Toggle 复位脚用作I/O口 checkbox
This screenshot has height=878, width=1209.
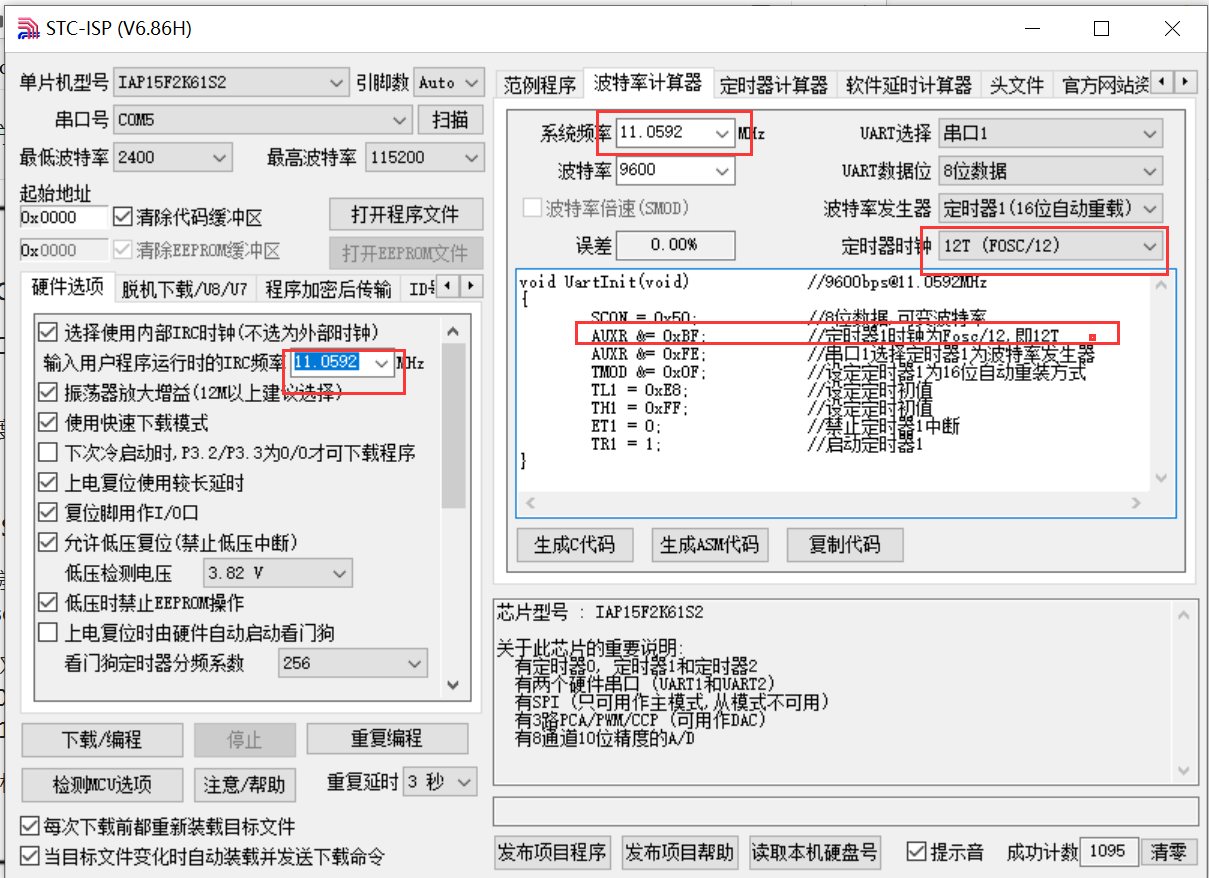coord(47,512)
